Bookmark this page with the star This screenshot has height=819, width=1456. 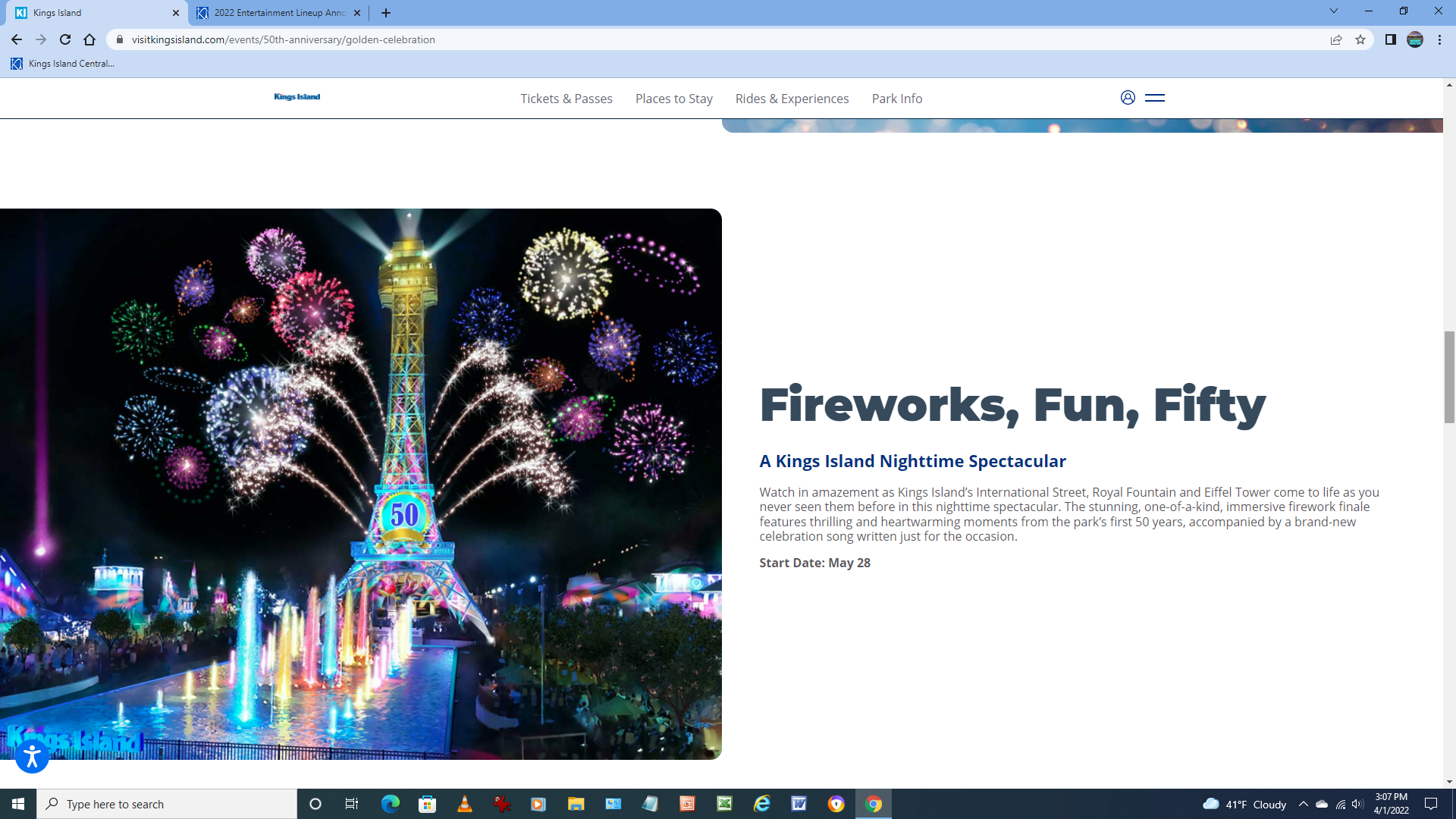pyautogui.click(x=1360, y=39)
